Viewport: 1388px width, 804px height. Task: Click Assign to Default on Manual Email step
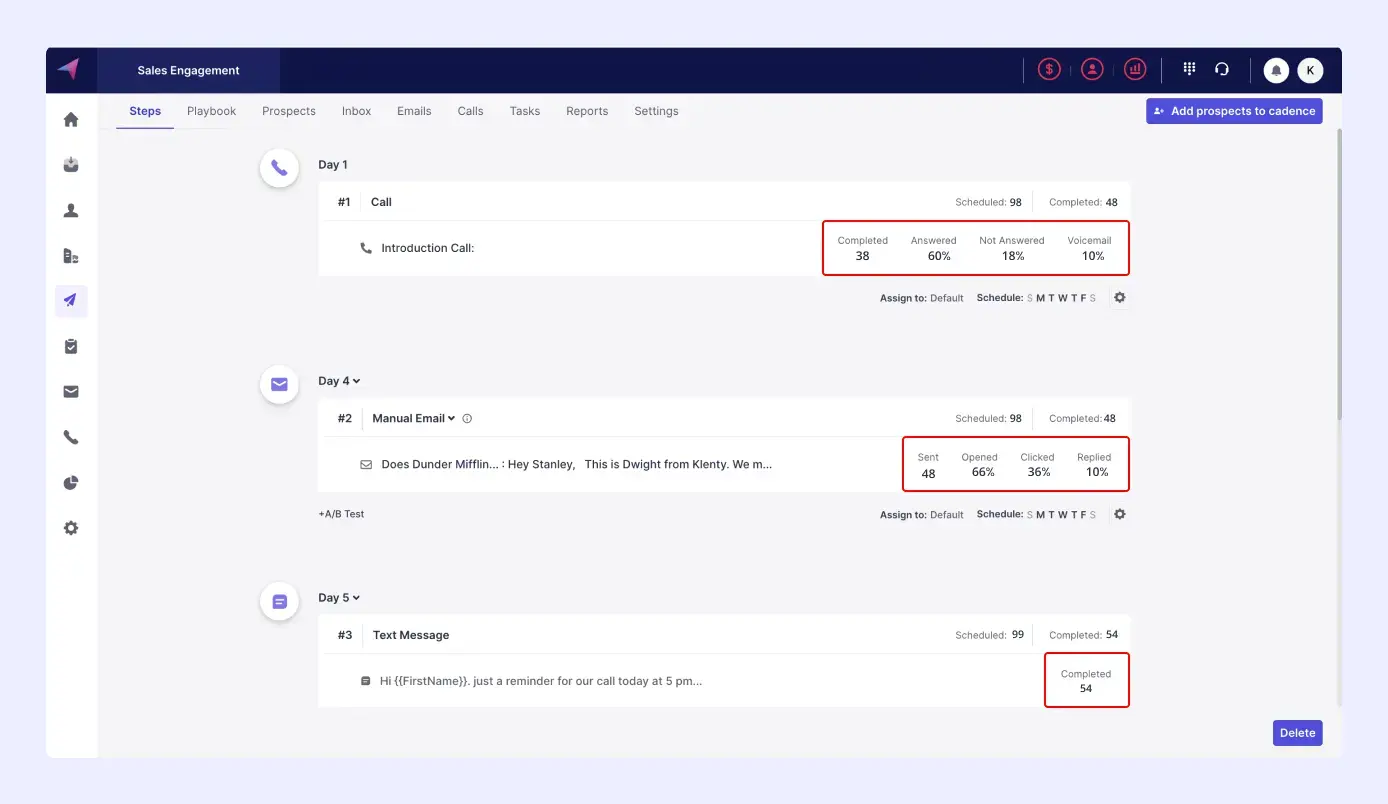click(x=922, y=515)
